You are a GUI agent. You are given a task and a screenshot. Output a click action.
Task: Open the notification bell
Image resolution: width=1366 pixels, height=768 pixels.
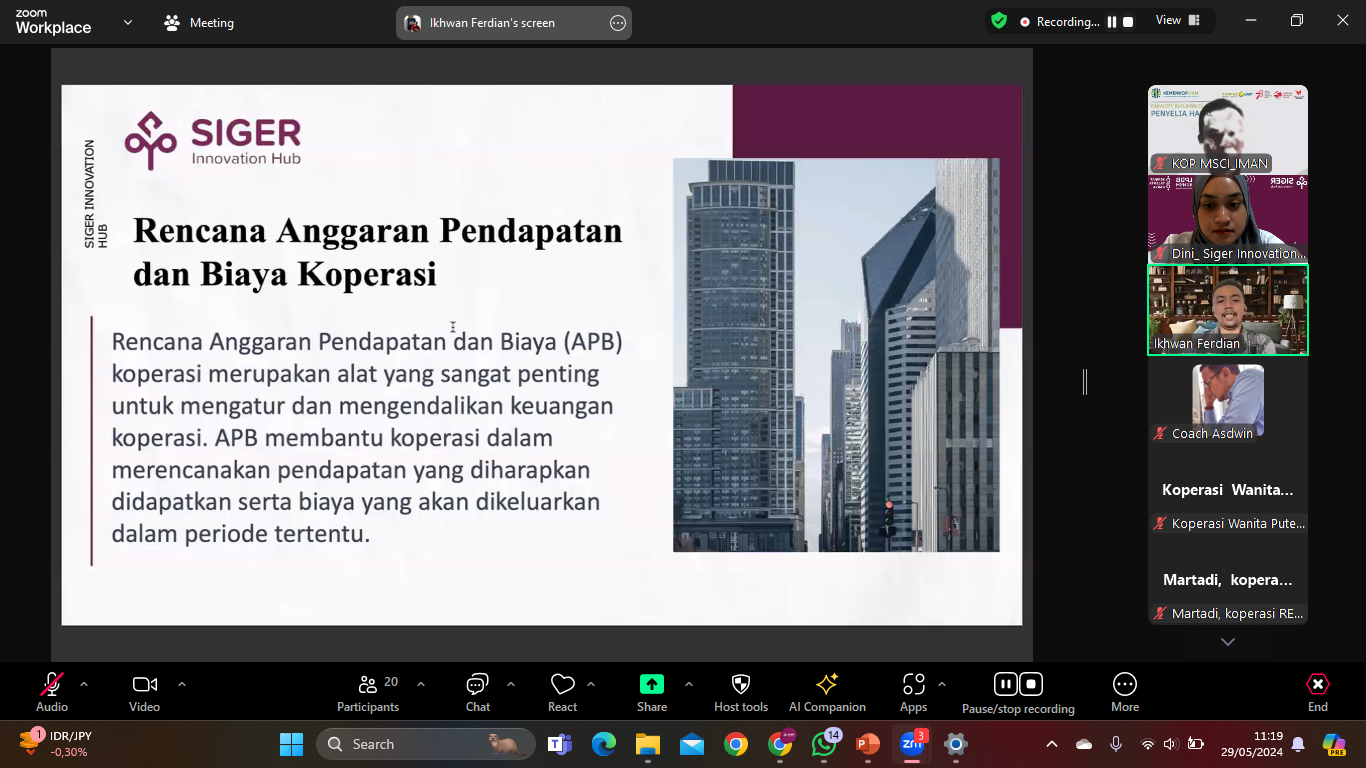pos(1298,744)
